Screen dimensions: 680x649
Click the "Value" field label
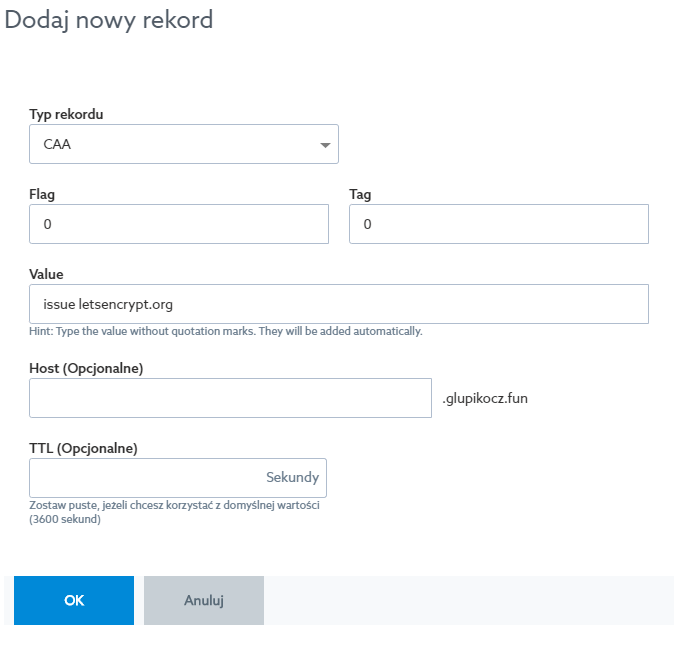(47, 274)
